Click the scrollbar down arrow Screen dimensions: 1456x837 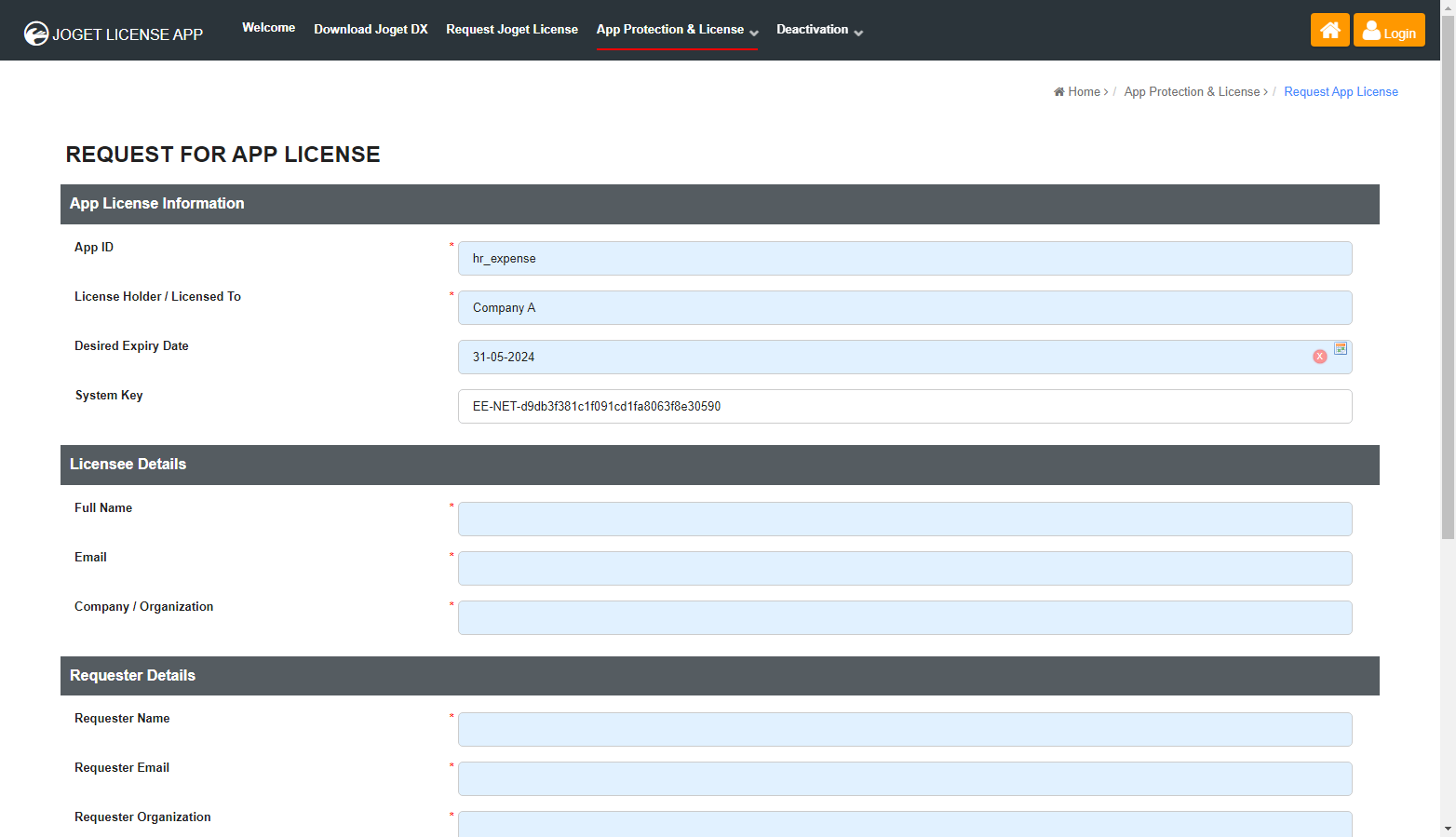click(x=1448, y=829)
